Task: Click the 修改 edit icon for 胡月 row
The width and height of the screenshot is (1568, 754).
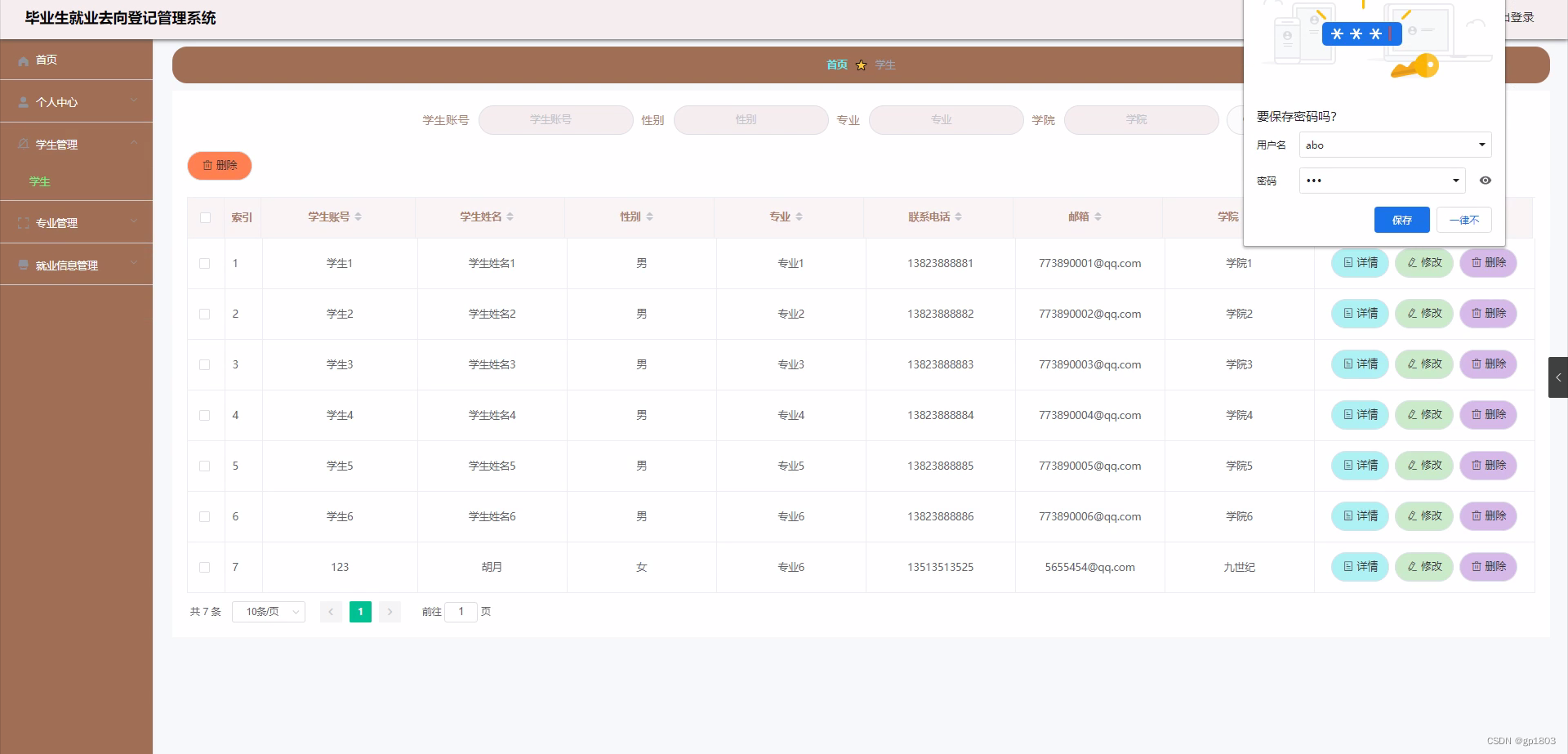Action: [1412, 566]
